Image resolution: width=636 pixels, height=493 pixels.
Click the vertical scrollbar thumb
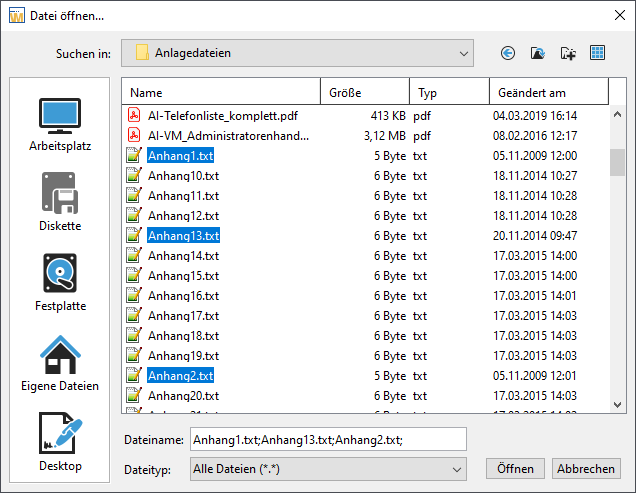pos(617,162)
